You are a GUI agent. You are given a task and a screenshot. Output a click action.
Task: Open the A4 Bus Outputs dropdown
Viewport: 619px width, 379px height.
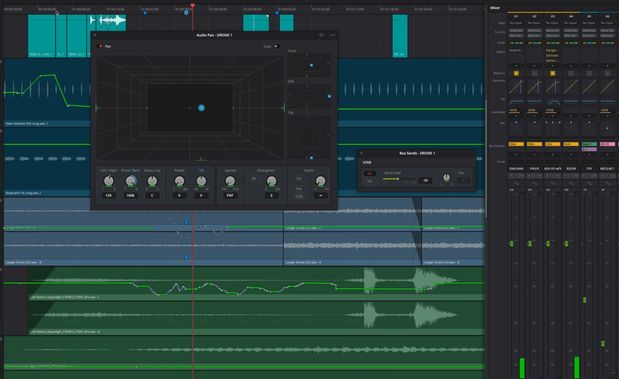coord(571,144)
